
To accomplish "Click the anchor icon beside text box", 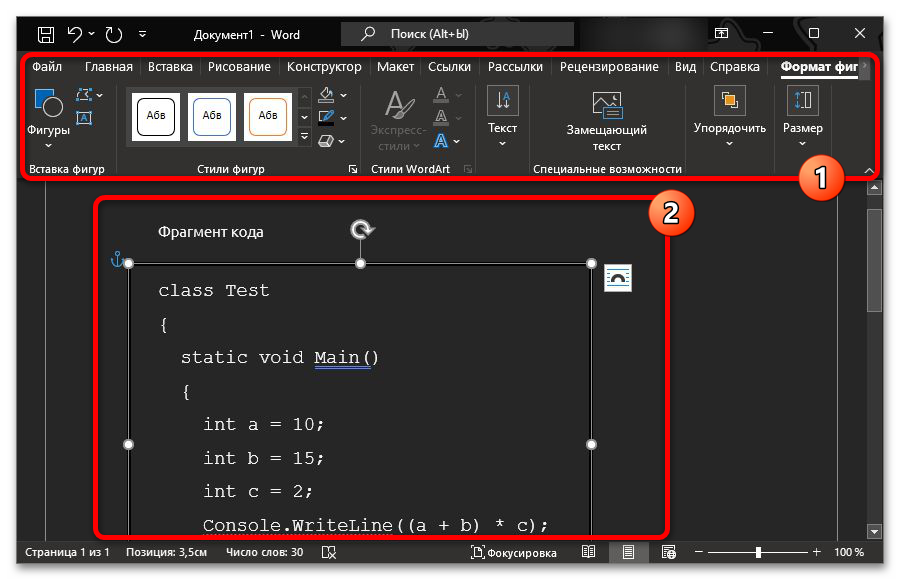I will 117,259.
